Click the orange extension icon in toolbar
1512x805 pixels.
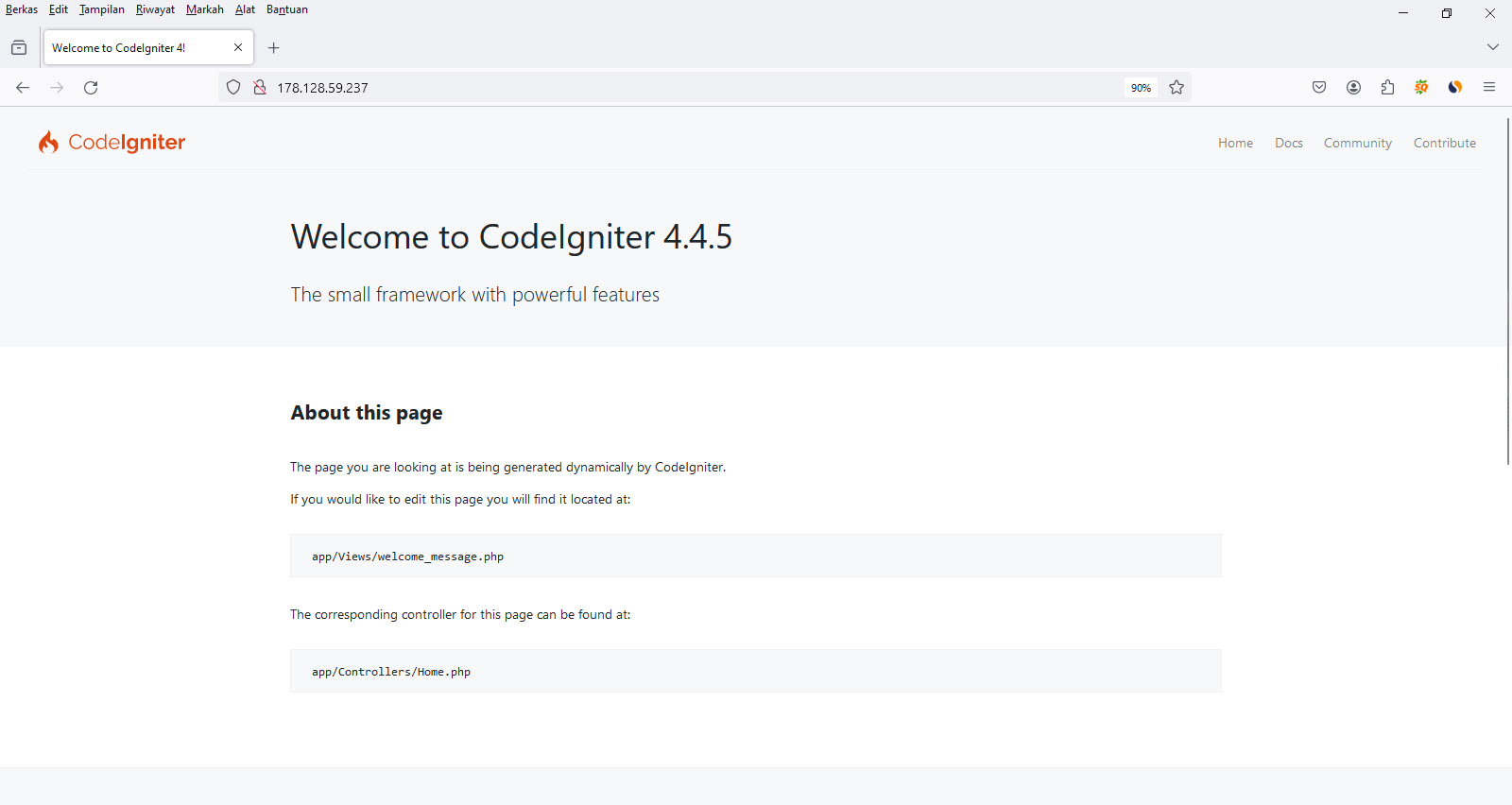pos(1421,88)
